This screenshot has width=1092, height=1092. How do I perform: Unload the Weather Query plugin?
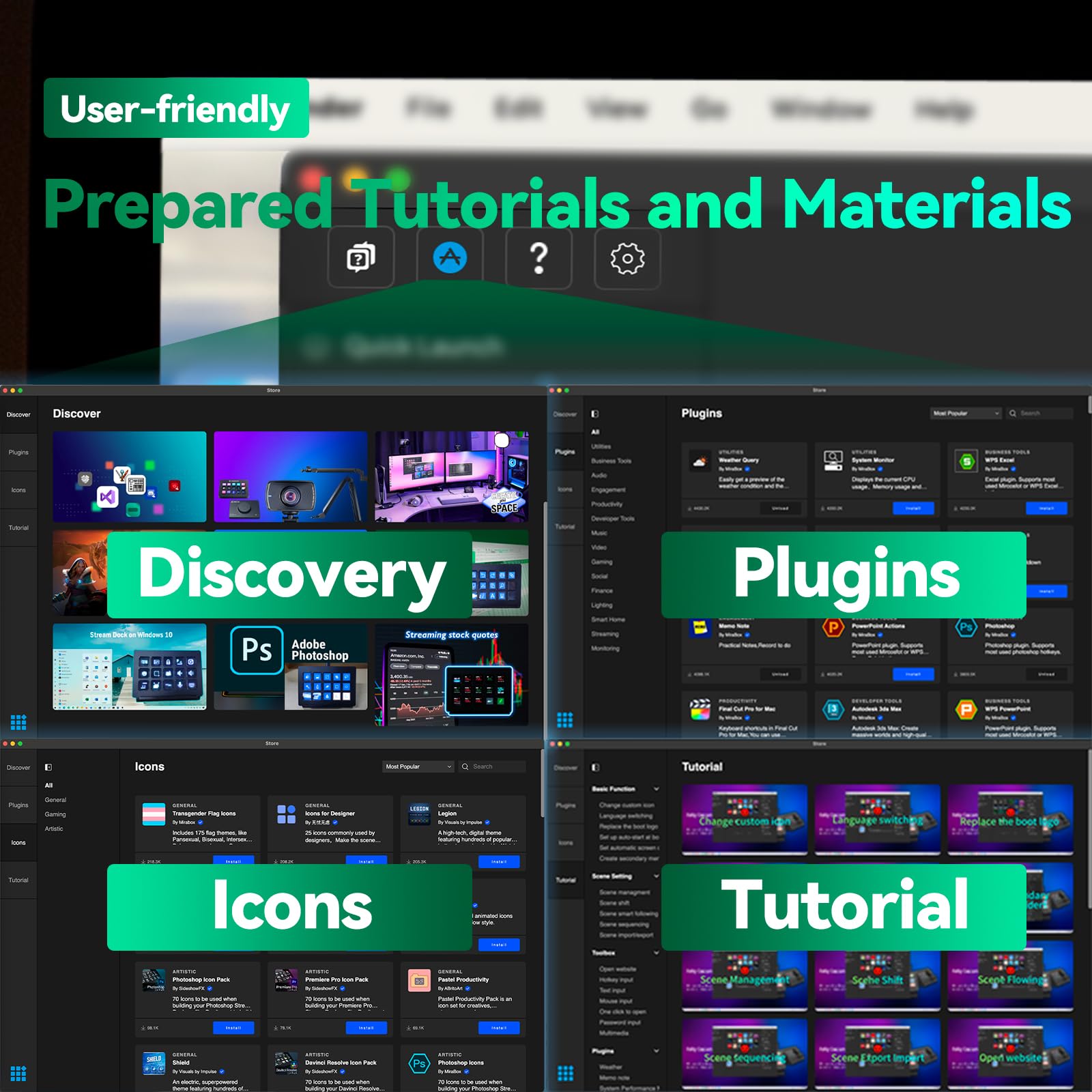tap(780, 508)
